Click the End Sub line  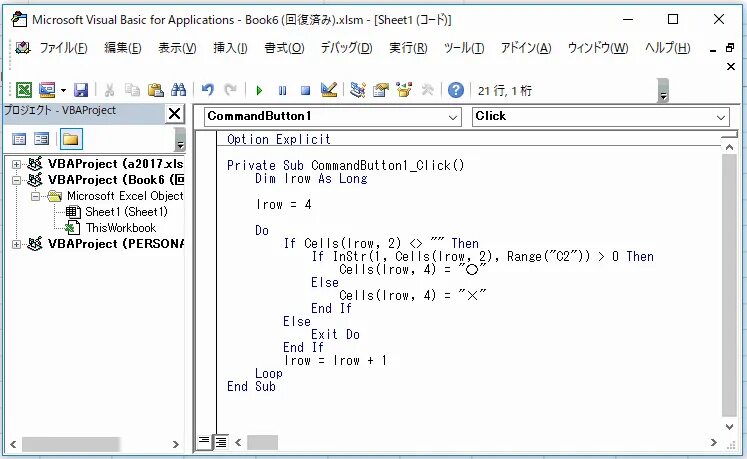pyautogui.click(x=251, y=386)
